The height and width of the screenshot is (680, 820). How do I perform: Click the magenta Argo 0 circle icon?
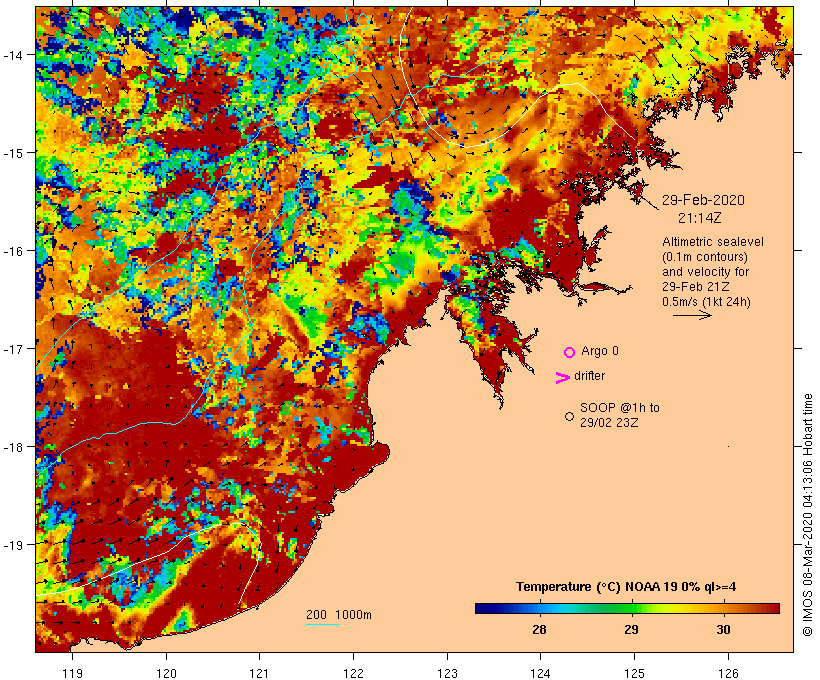click(x=570, y=352)
